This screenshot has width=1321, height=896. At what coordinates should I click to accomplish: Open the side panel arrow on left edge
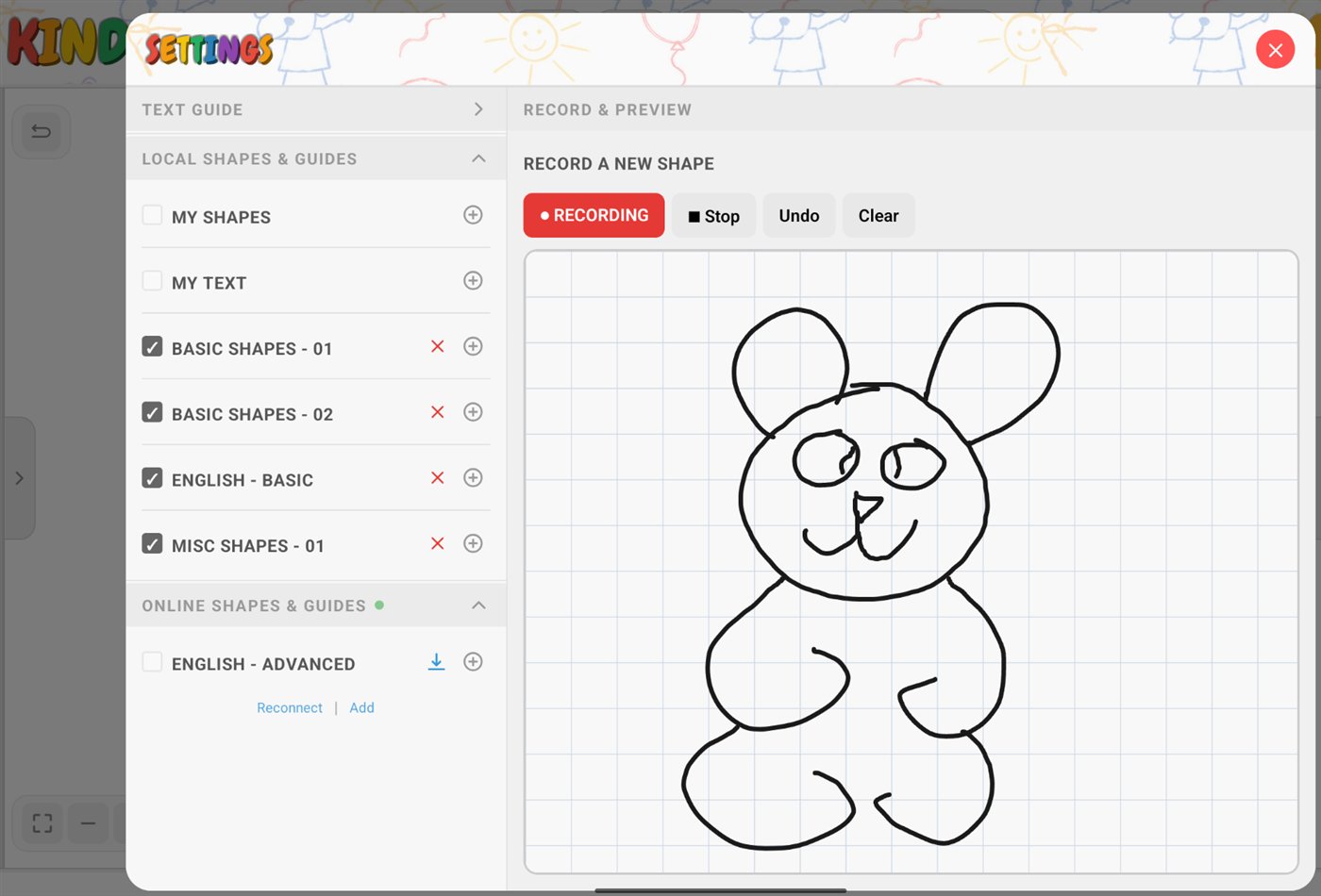(x=19, y=478)
